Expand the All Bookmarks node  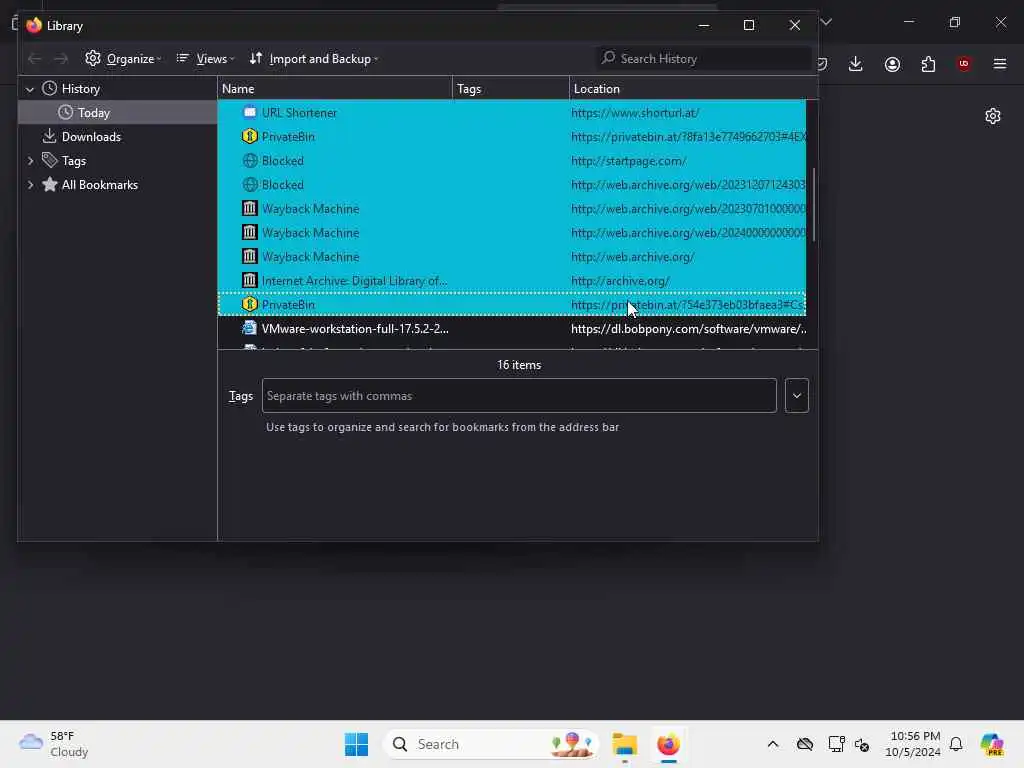coord(30,185)
